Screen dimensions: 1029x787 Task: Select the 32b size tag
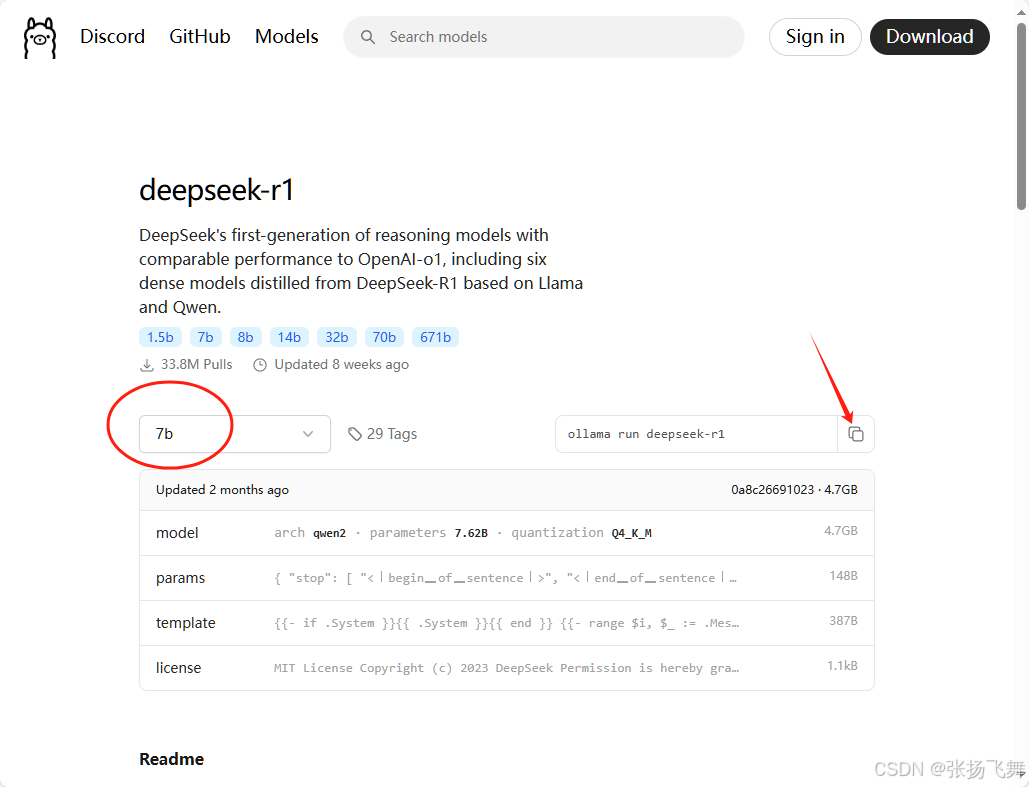click(x=337, y=337)
